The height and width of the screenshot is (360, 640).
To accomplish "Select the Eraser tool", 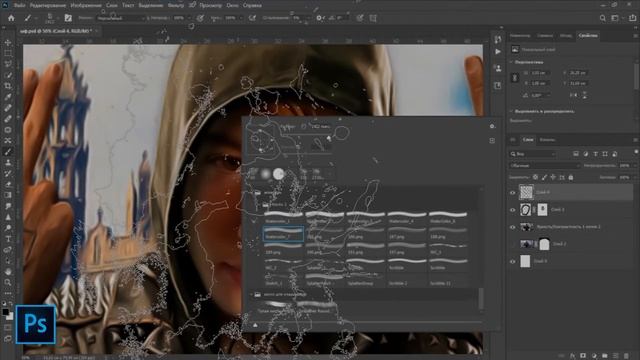I will 8,184.
